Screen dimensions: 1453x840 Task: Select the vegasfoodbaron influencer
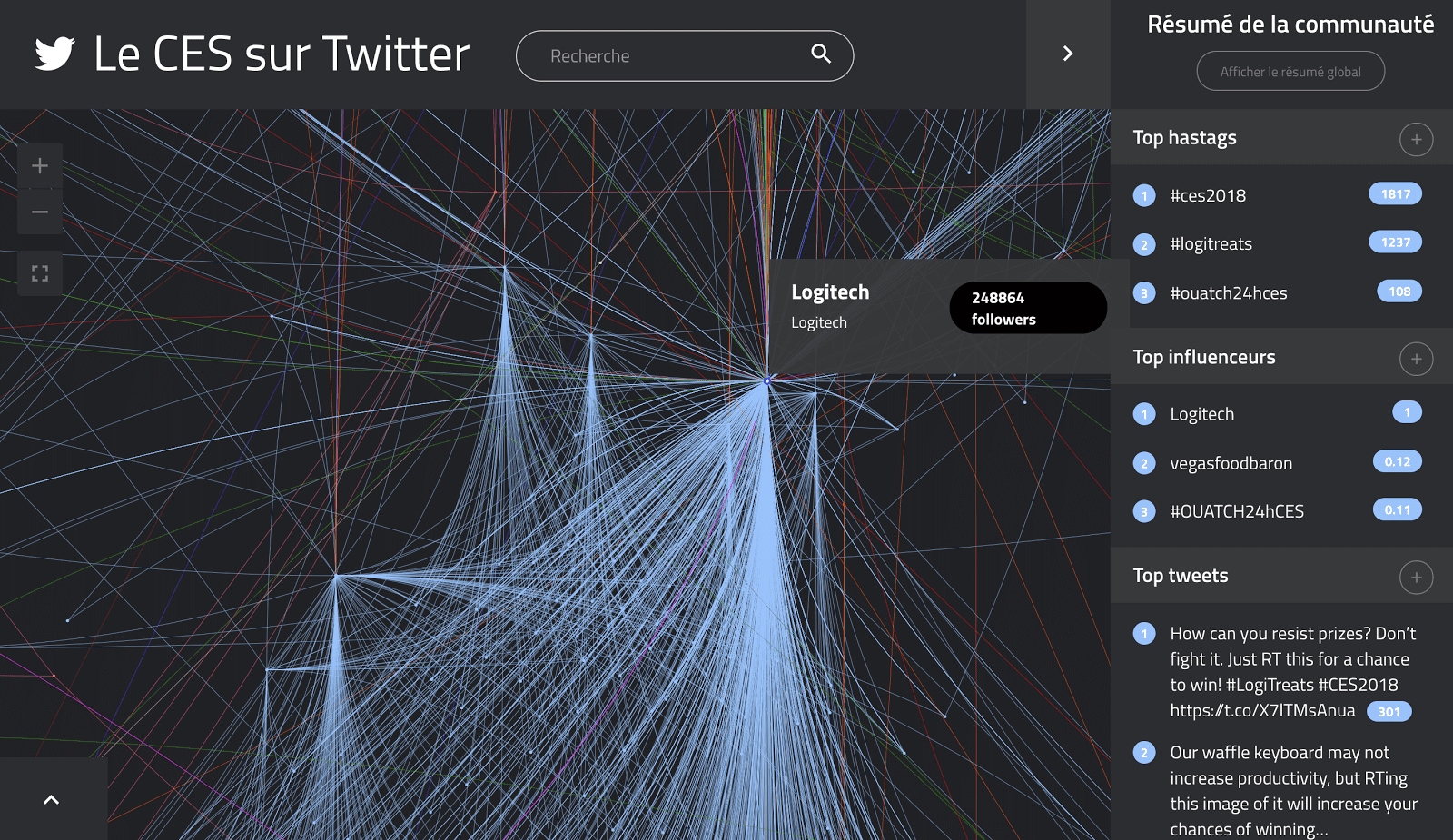(1231, 463)
